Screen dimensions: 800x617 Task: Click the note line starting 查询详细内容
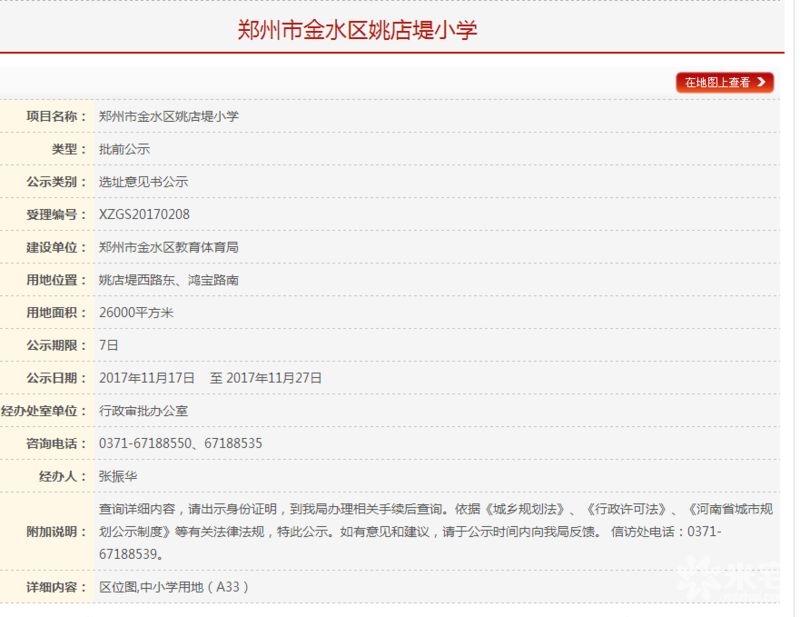[x=436, y=509]
